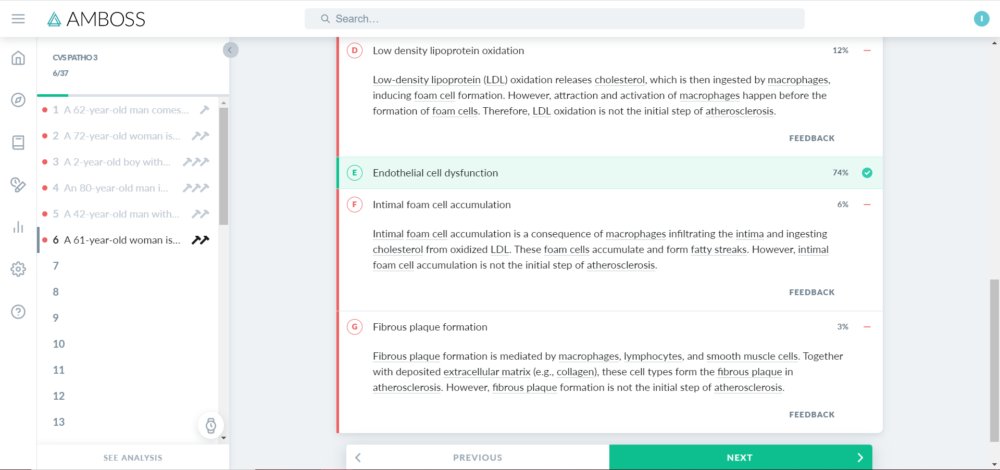Go to the home icon in sidebar
Screen dimensions: 1000x470
point(18,59)
